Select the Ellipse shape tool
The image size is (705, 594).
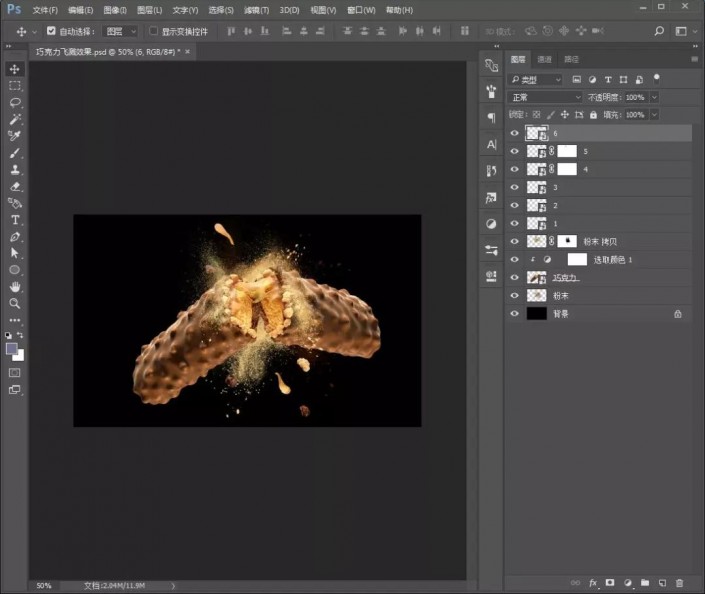point(14,270)
